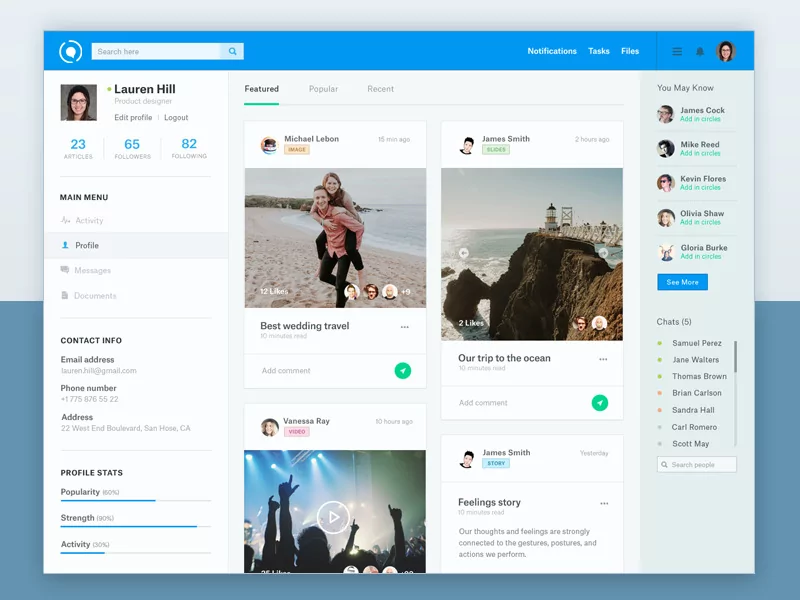
Task: Open more options for Our trip to the ocean
Action: pyautogui.click(x=603, y=359)
